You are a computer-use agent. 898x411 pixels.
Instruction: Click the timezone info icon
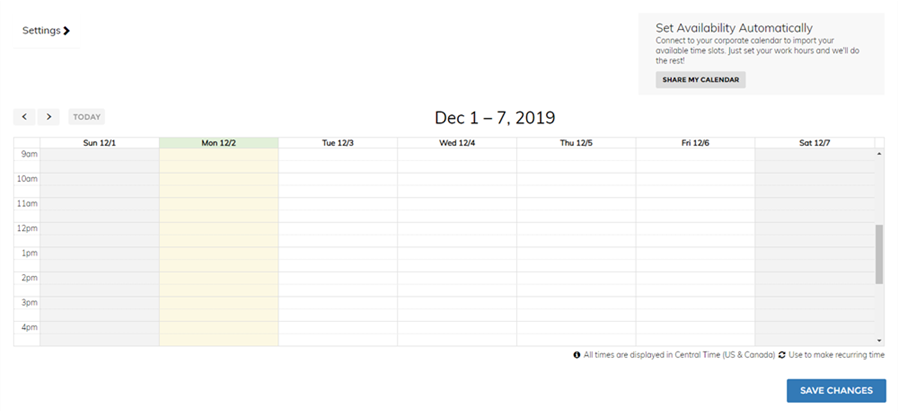[577, 355]
